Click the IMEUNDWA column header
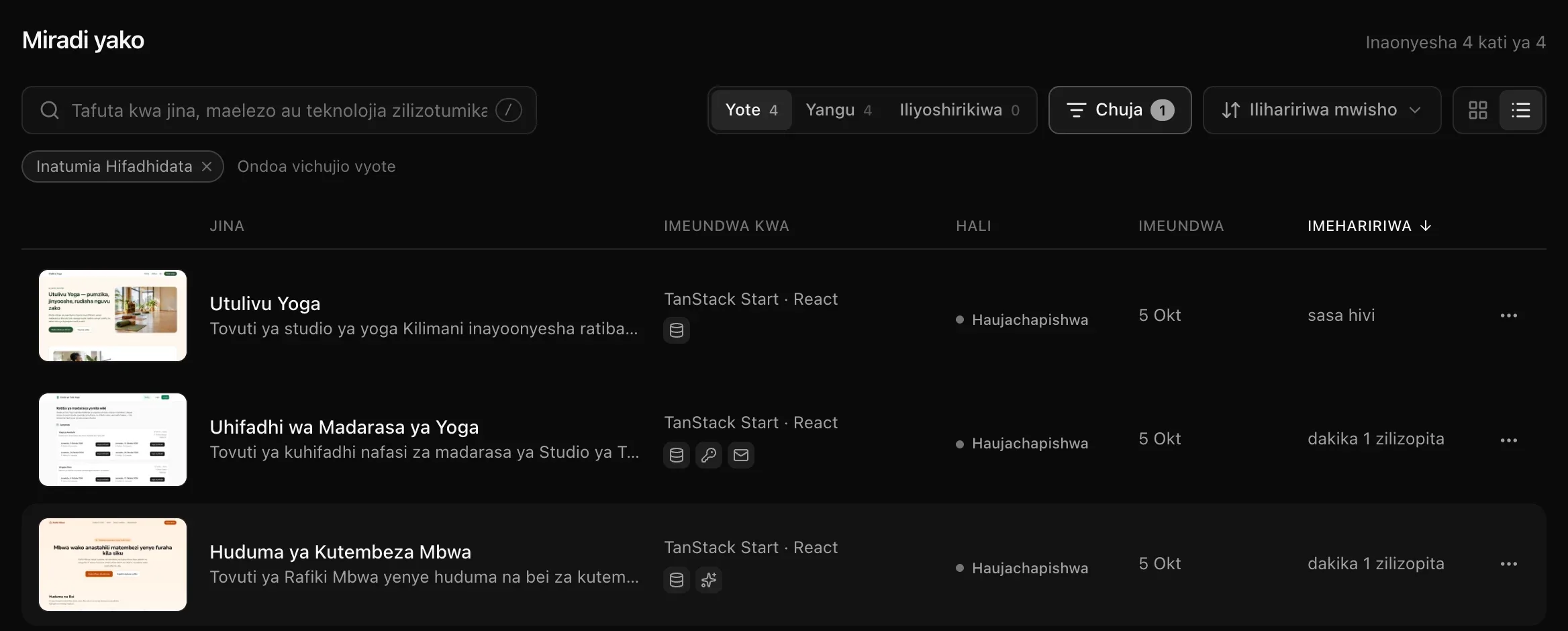The height and width of the screenshot is (631, 1568). pos(1181,226)
